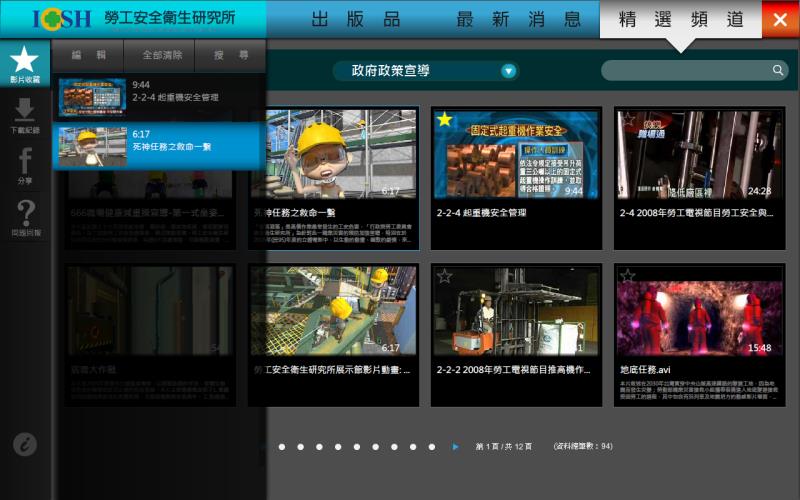Screen dimensions: 800x500
Task: Star the 地底任務.avi video as favorite
Action: click(627, 276)
